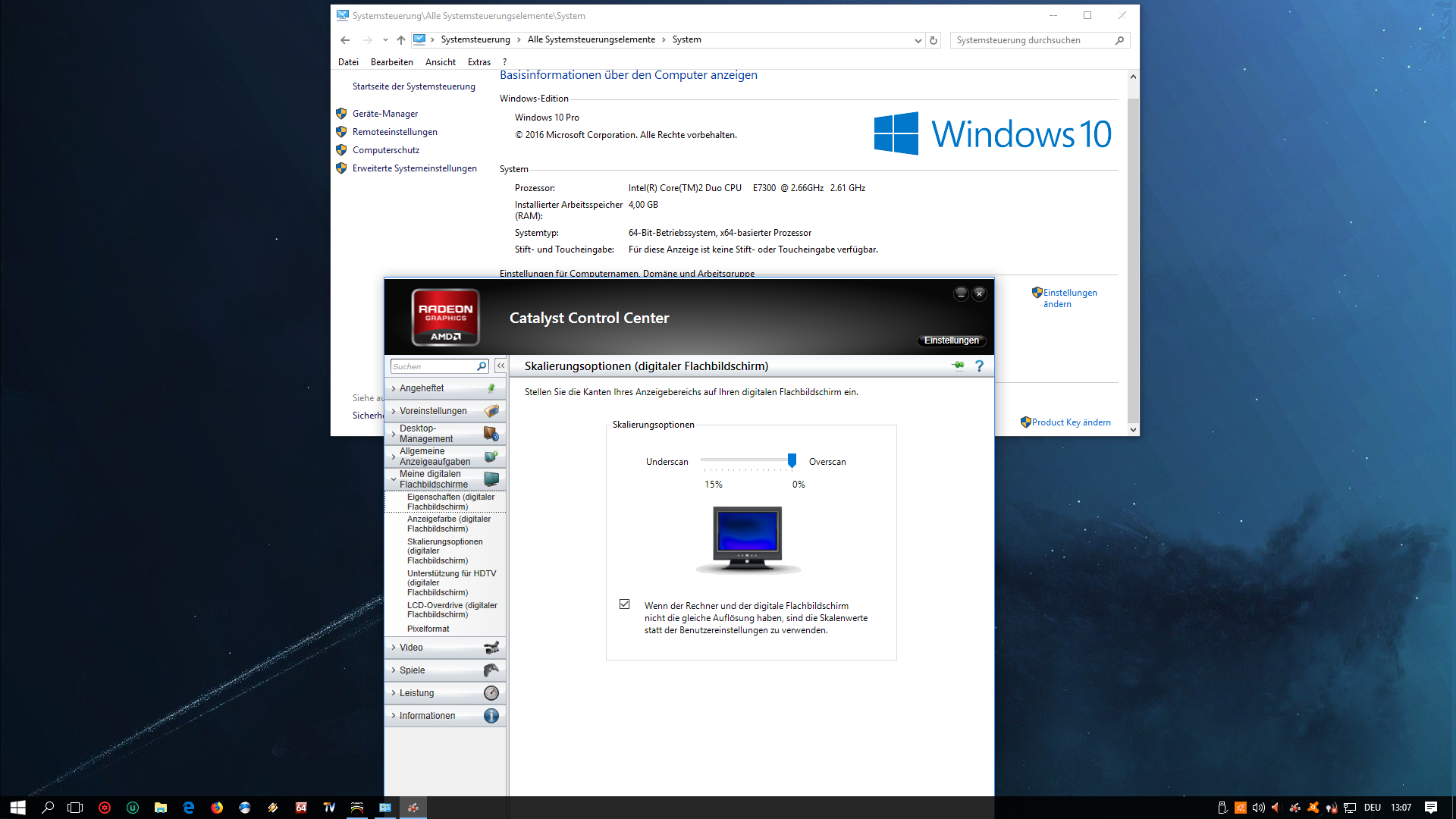Open the Datei menu
Image resolution: width=1456 pixels, height=819 pixels.
pyautogui.click(x=348, y=62)
